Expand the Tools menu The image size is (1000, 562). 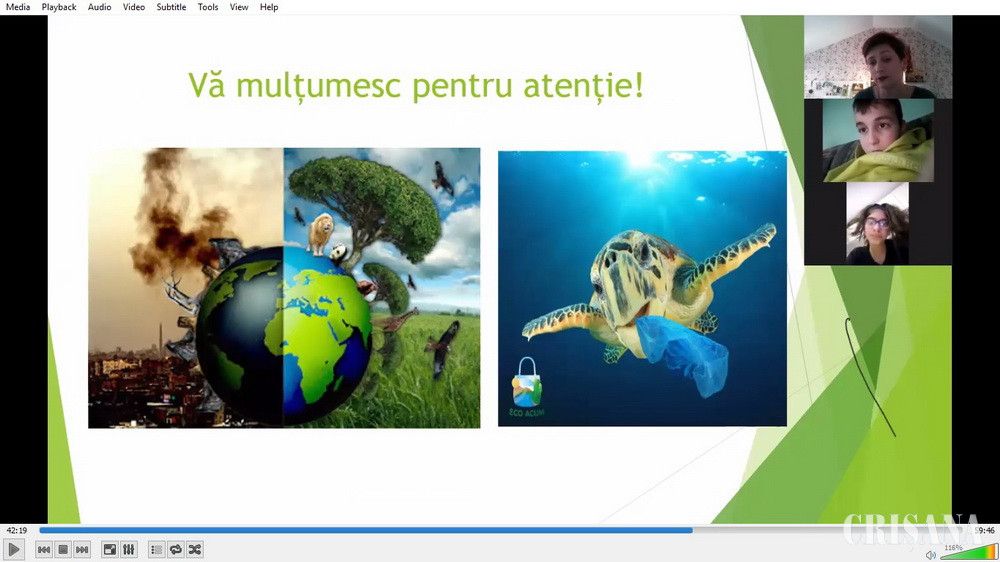(208, 7)
